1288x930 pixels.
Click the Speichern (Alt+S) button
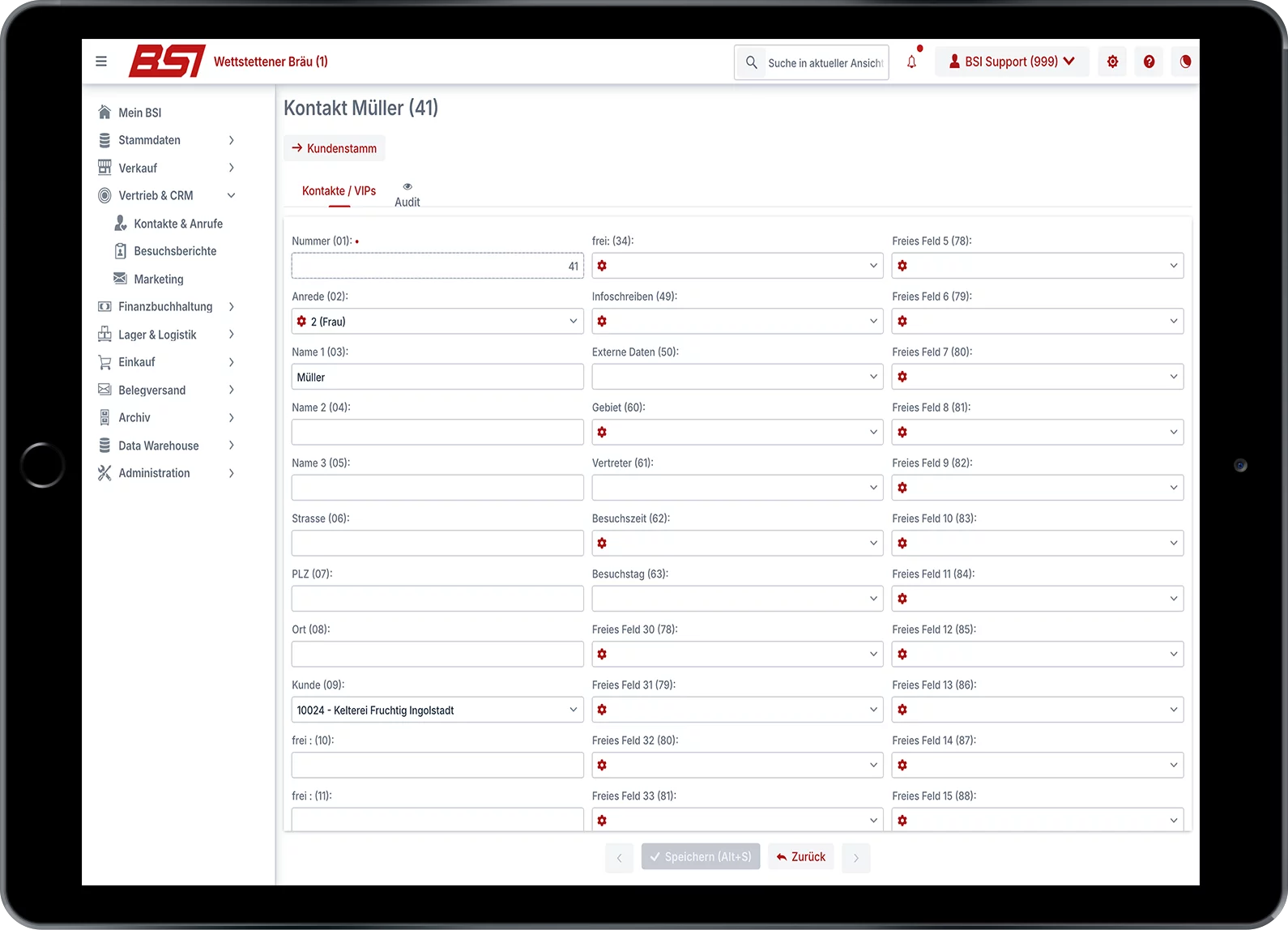[701, 856]
